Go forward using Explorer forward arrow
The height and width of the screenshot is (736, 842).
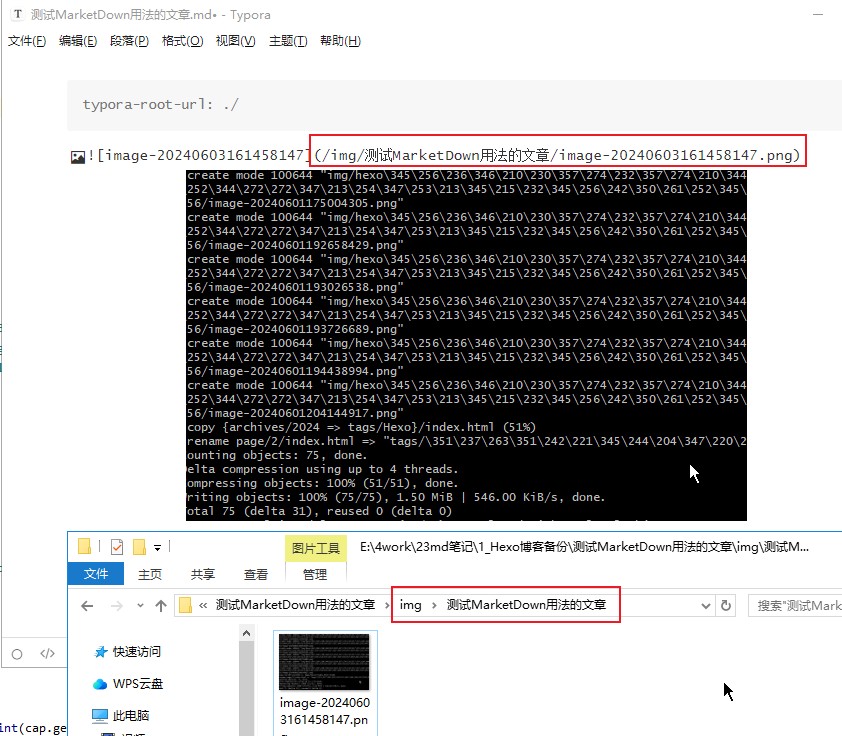(117, 606)
